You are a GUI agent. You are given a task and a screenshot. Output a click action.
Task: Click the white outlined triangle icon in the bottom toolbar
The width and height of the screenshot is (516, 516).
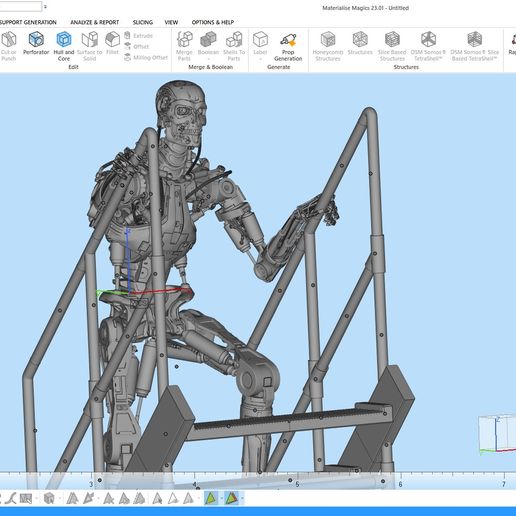pos(173,498)
